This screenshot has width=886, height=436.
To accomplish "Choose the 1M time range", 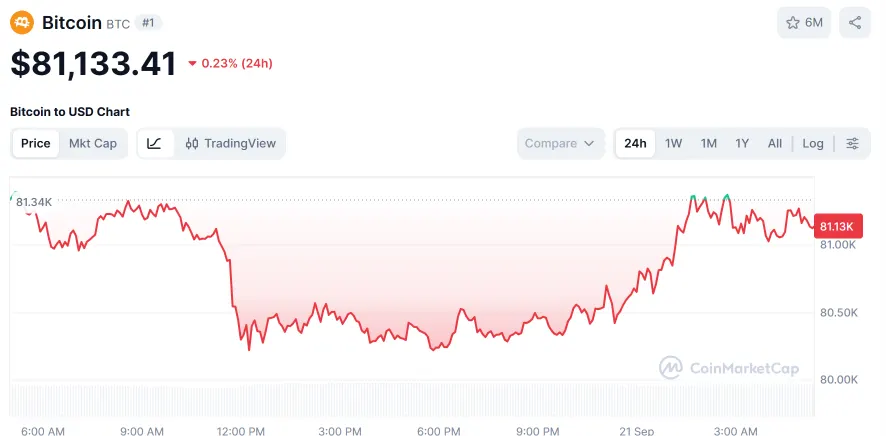I will tap(709, 143).
